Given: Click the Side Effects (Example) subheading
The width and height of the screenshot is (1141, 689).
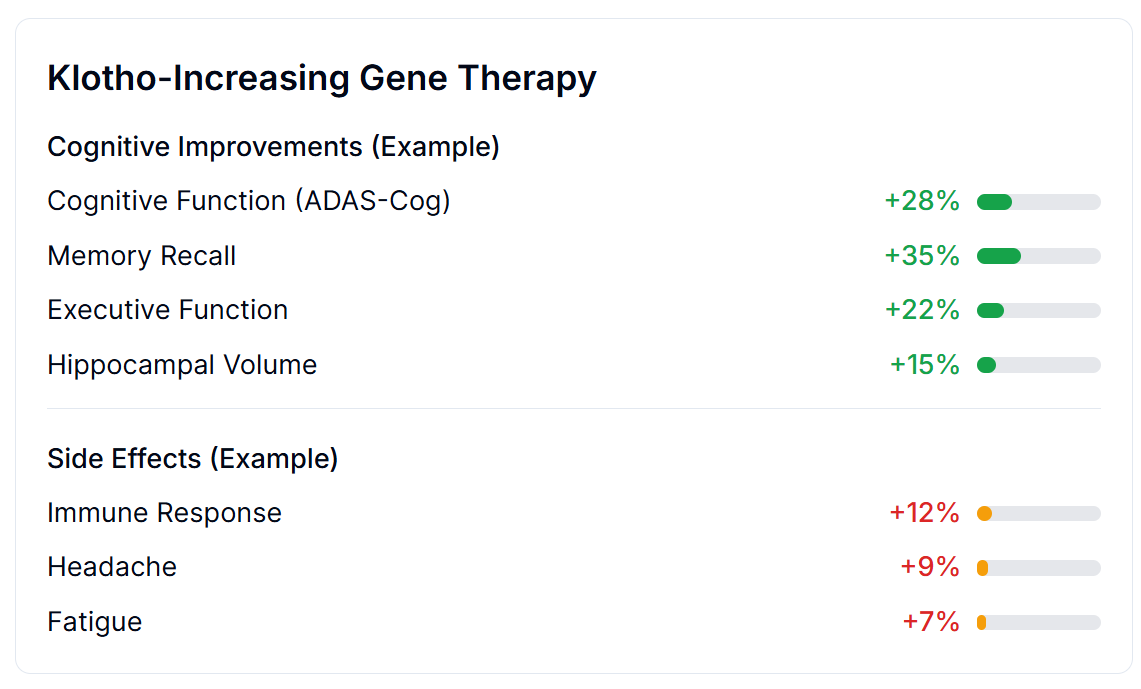Looking at the screenshot, I should (x=193, y=459).
